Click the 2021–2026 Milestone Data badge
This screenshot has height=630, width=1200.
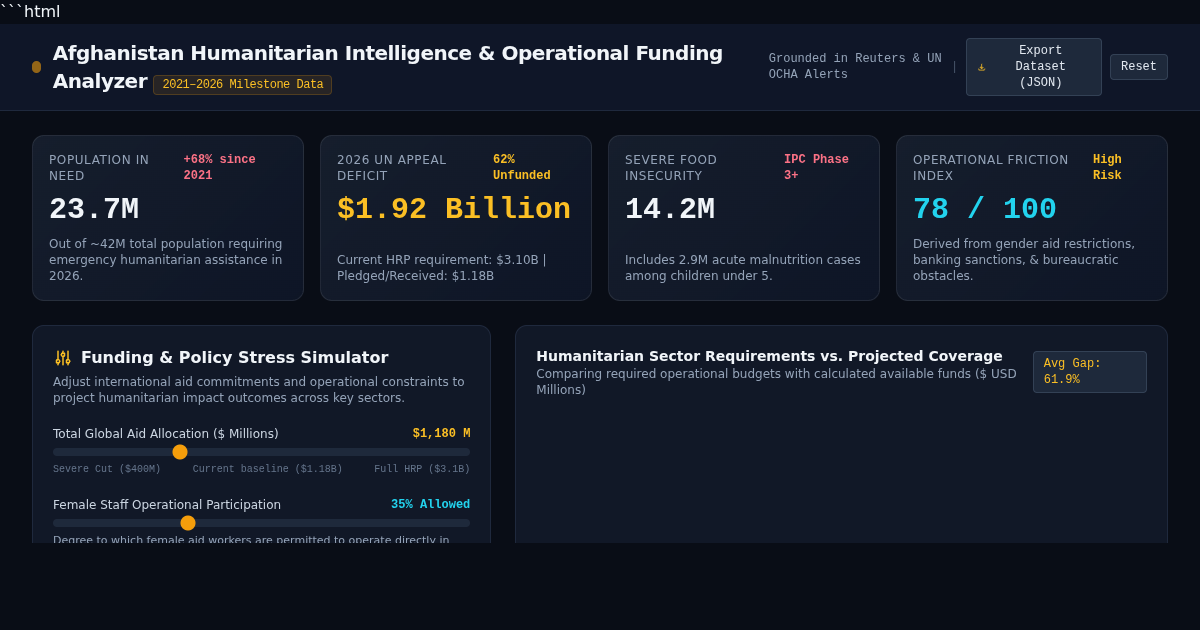coord(242,85)
